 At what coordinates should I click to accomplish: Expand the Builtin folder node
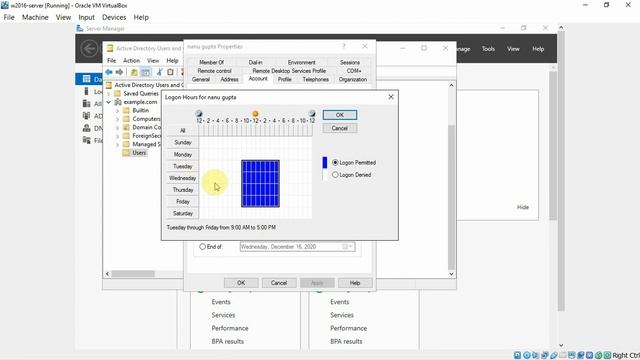tap(118, 111)
